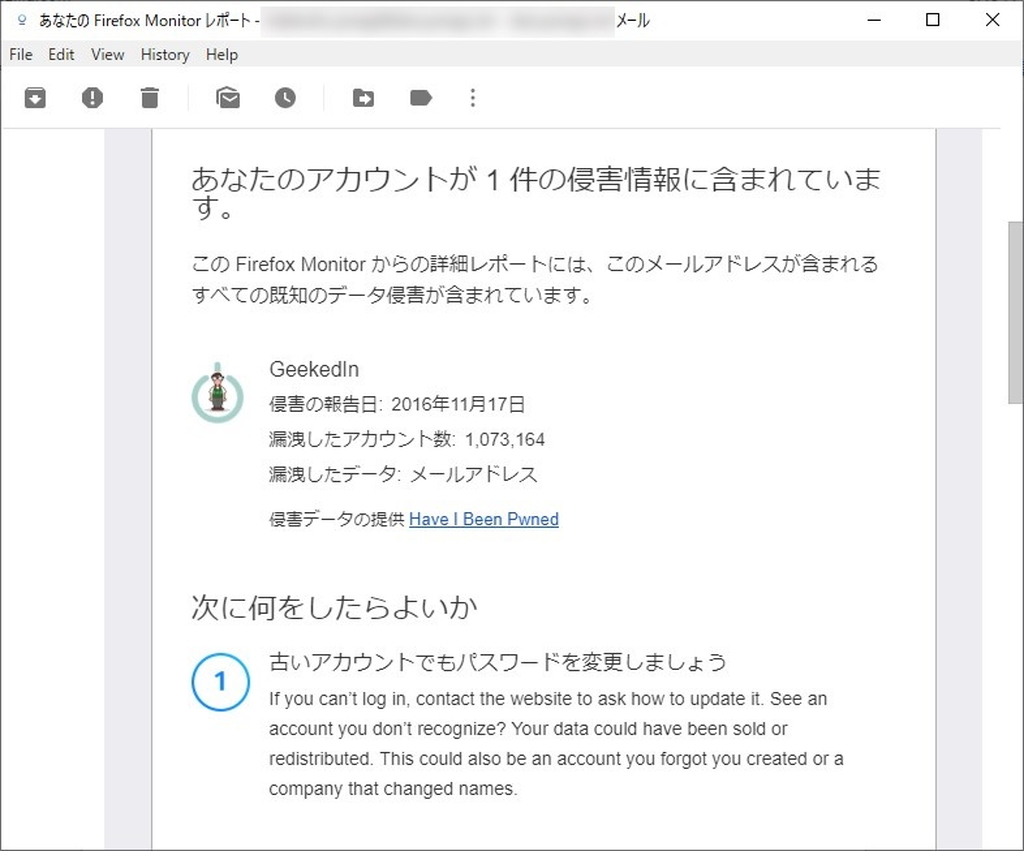Snooze this email with the clock icon

click(x=285, y=97)
